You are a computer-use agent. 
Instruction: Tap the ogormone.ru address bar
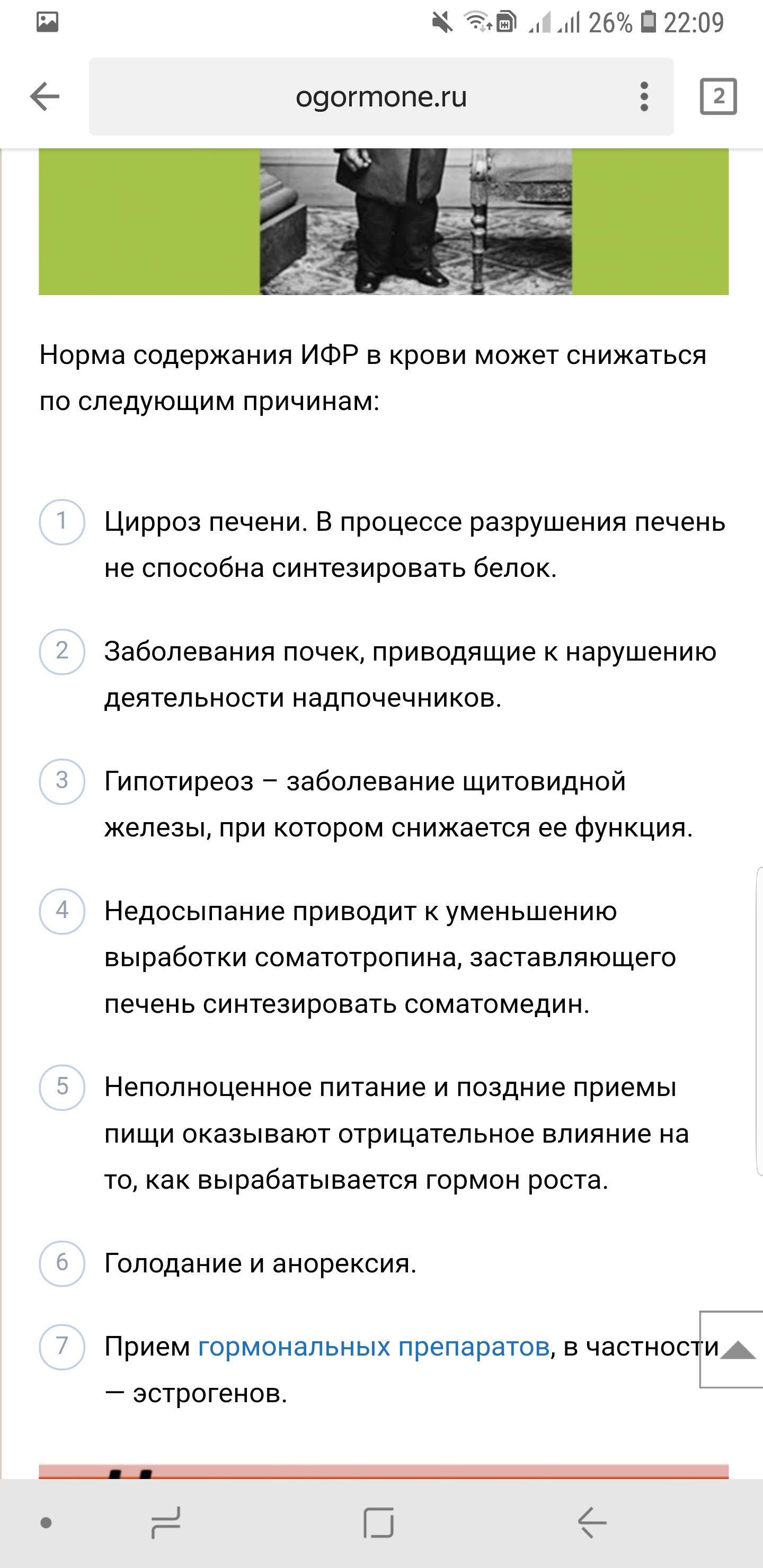(380, 97)
